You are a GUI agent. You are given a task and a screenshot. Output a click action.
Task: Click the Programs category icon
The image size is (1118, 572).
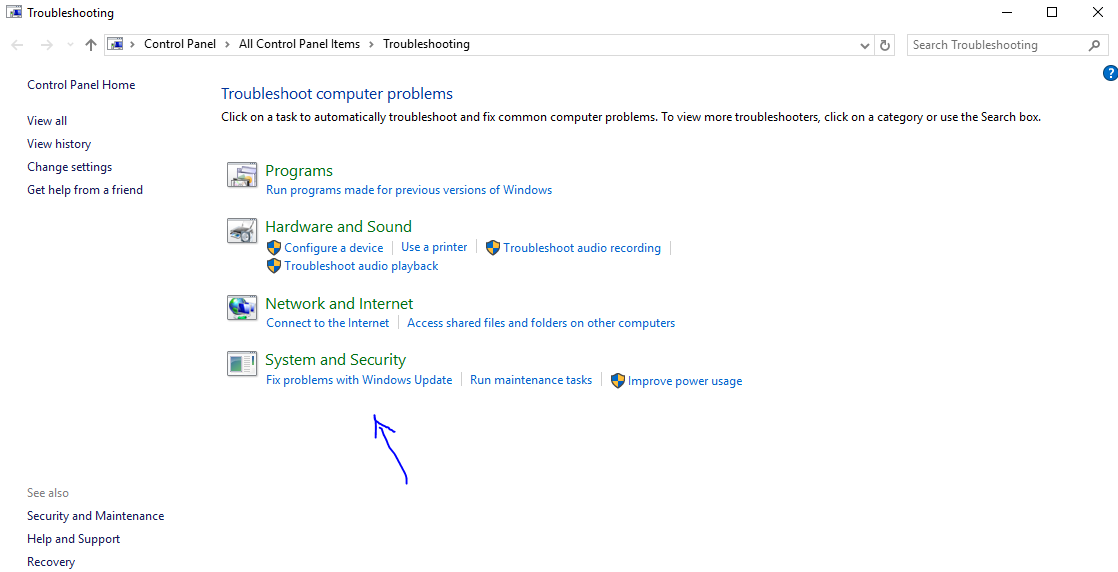242,175
